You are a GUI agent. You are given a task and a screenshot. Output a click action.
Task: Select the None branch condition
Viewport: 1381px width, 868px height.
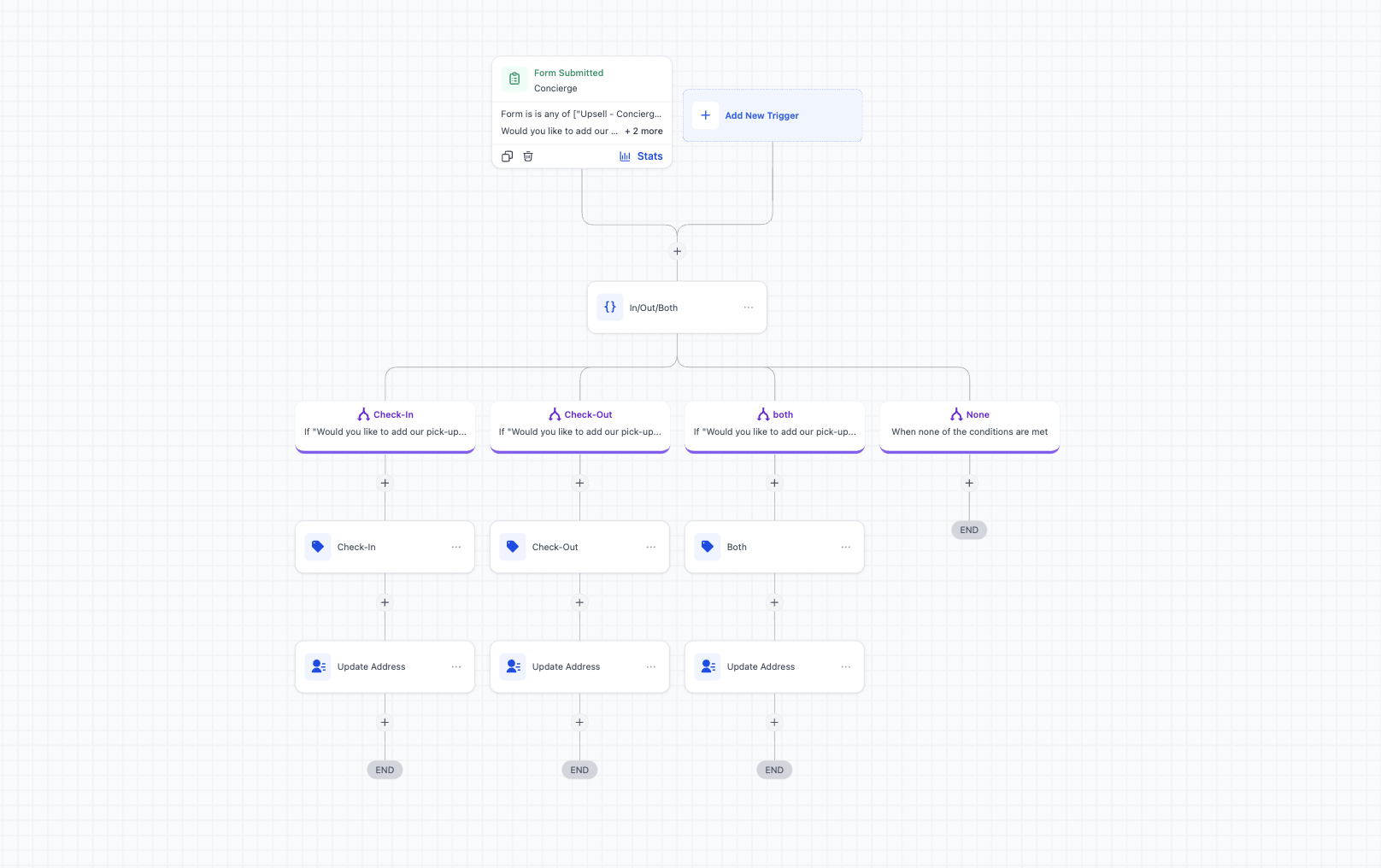(970, 424)
